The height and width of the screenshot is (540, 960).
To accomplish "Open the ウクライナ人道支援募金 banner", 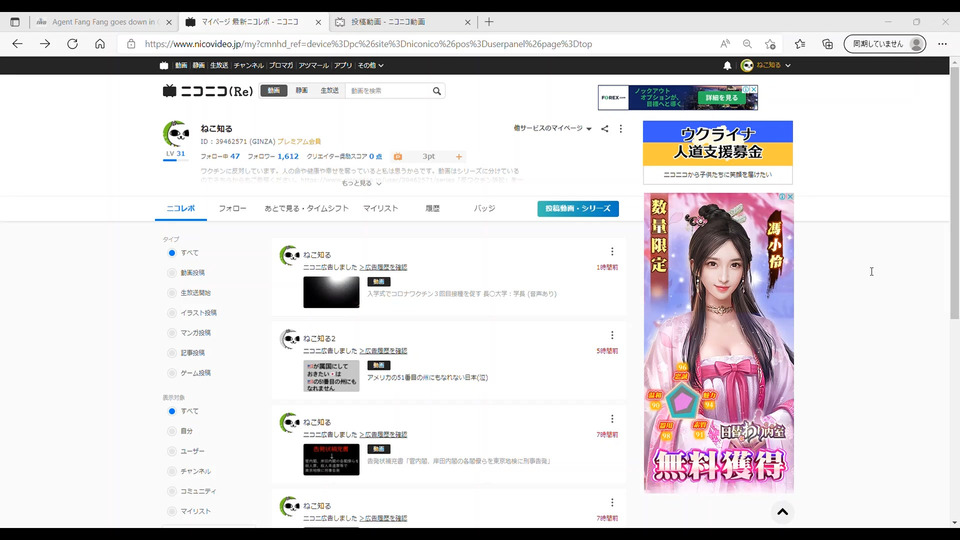I will tap(718, 152).
